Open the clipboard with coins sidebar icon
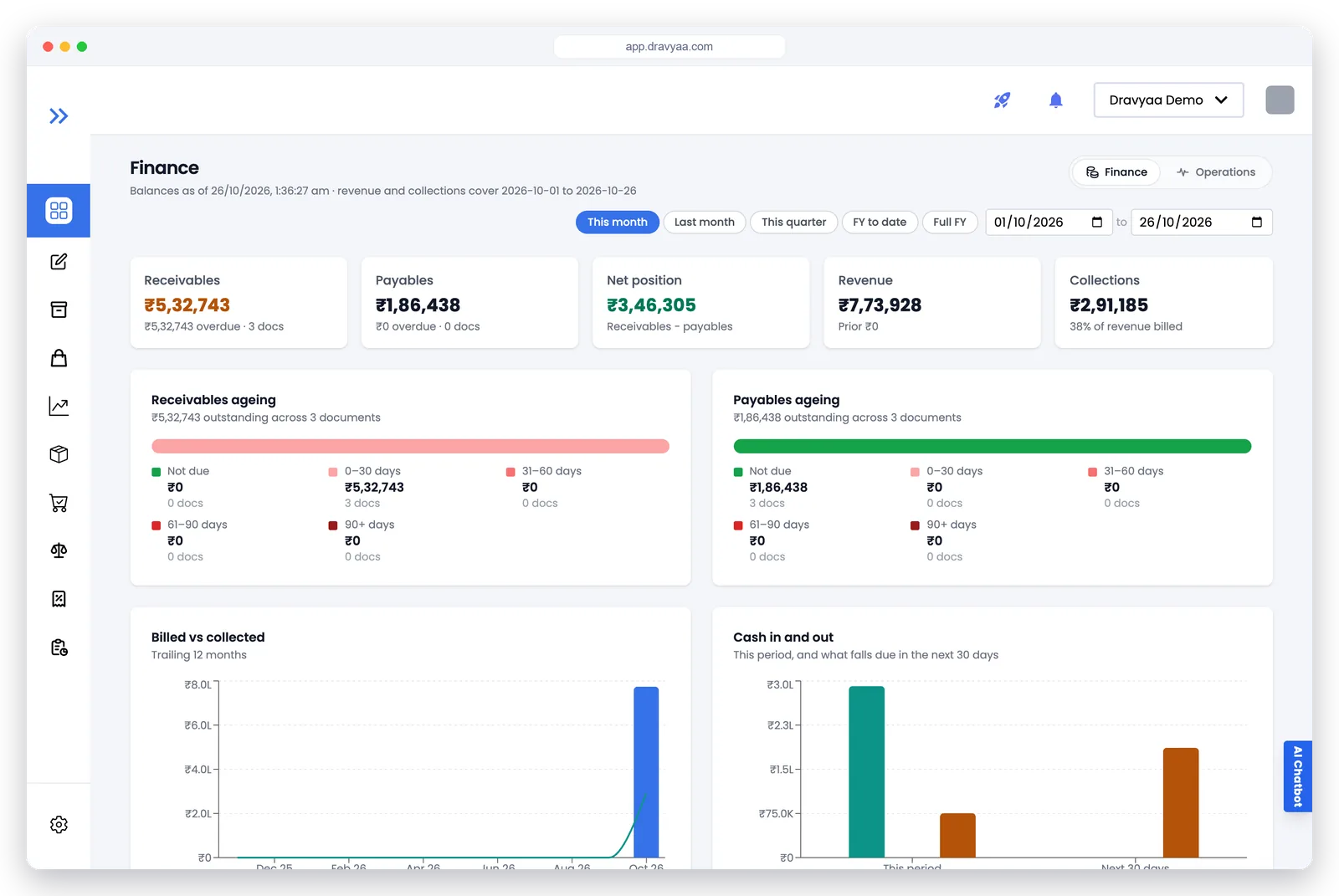The width and height of the screenshot is (1339, 896). 59,648
